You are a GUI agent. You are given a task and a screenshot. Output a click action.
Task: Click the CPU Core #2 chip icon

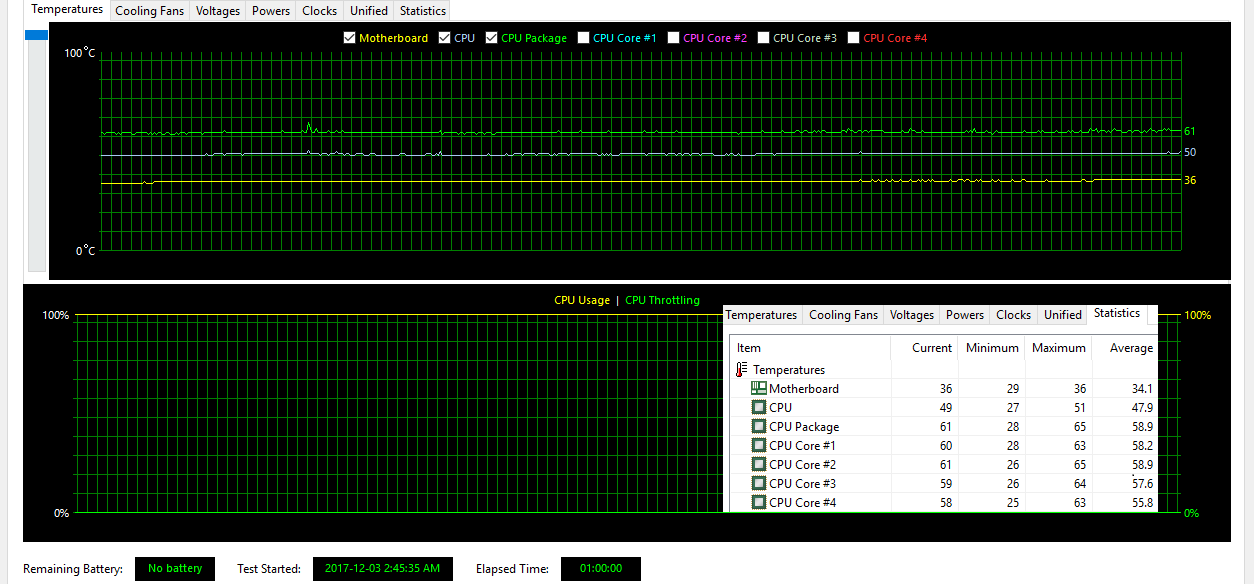758,465
